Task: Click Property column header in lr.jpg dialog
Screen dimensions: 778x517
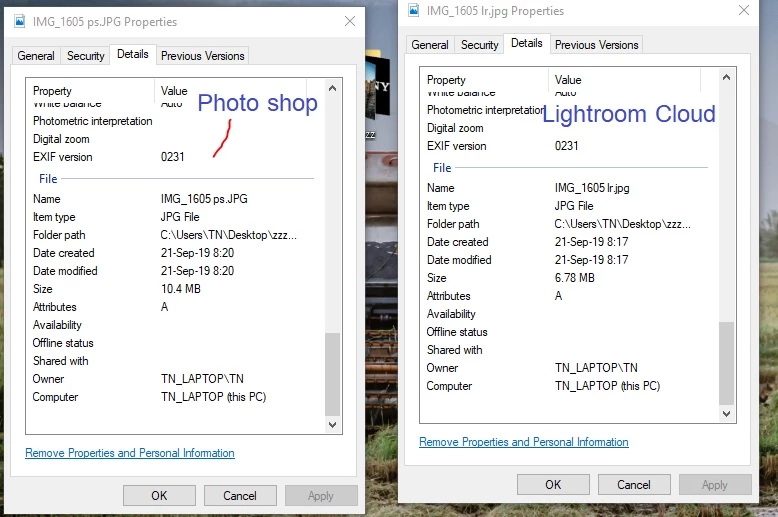Action: [484, 80]
